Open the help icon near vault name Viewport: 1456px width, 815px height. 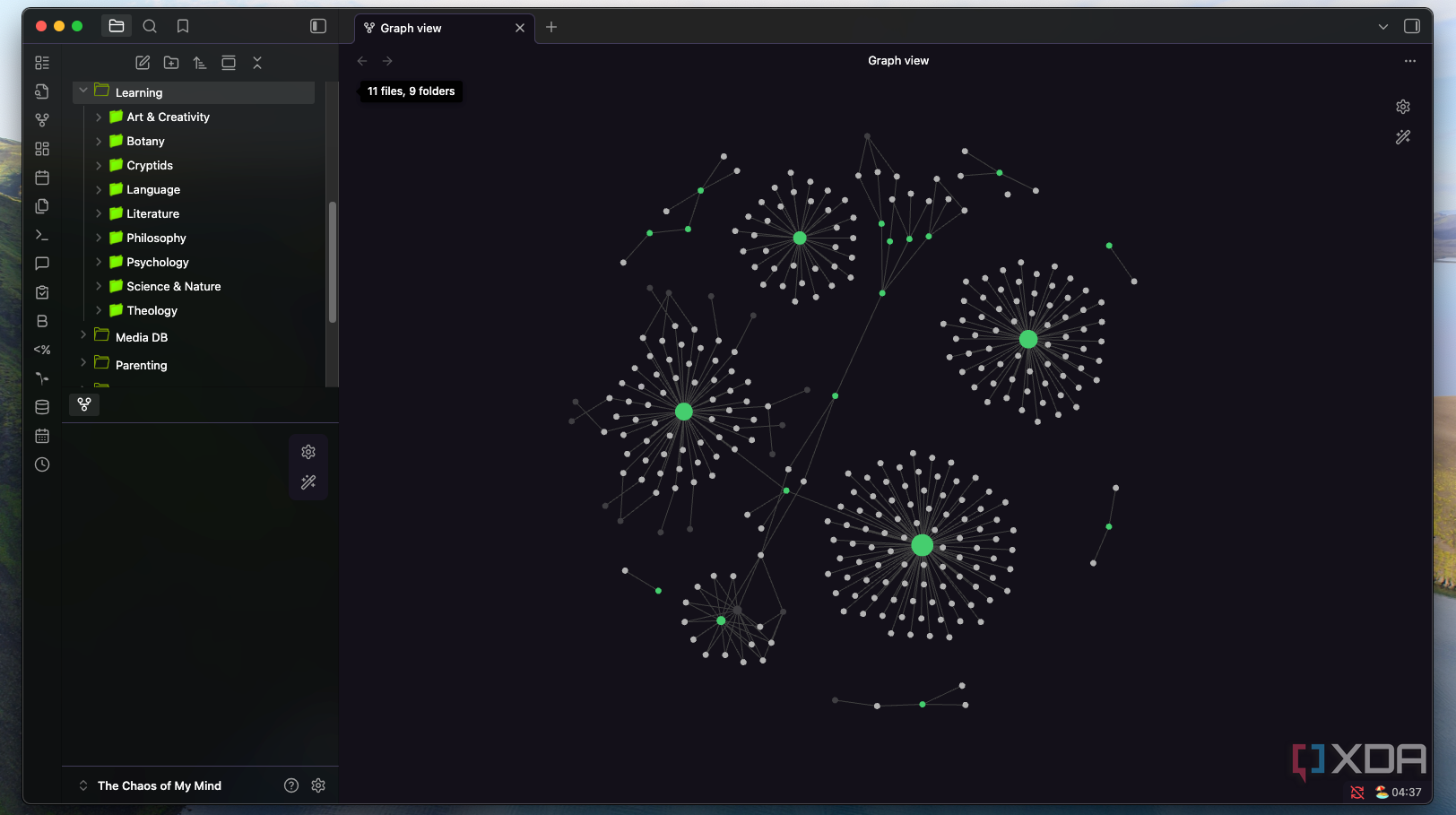[x=291, y=785]
